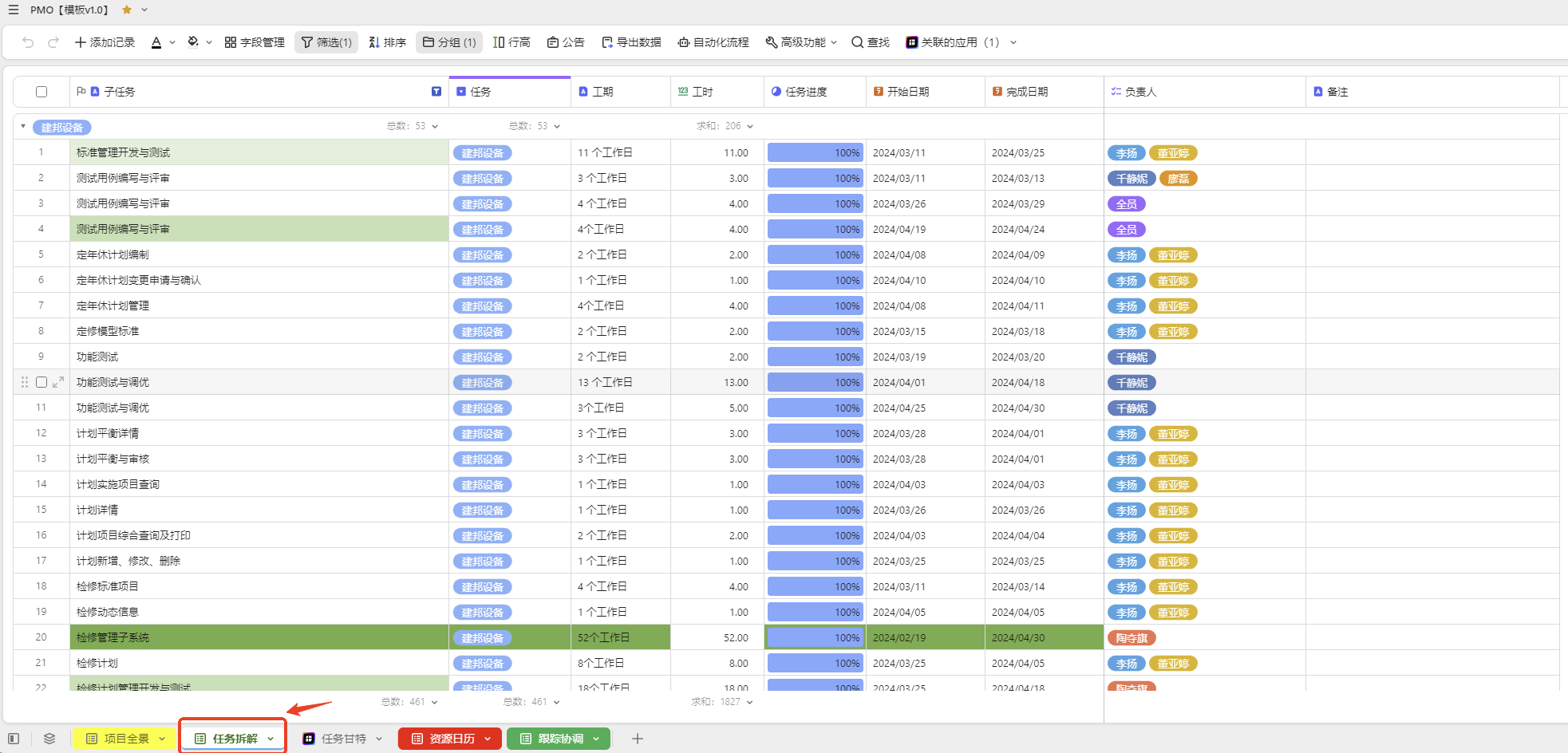Click the 工期 column header
The image size is (1568, 753).
click(x=621, y=92)
